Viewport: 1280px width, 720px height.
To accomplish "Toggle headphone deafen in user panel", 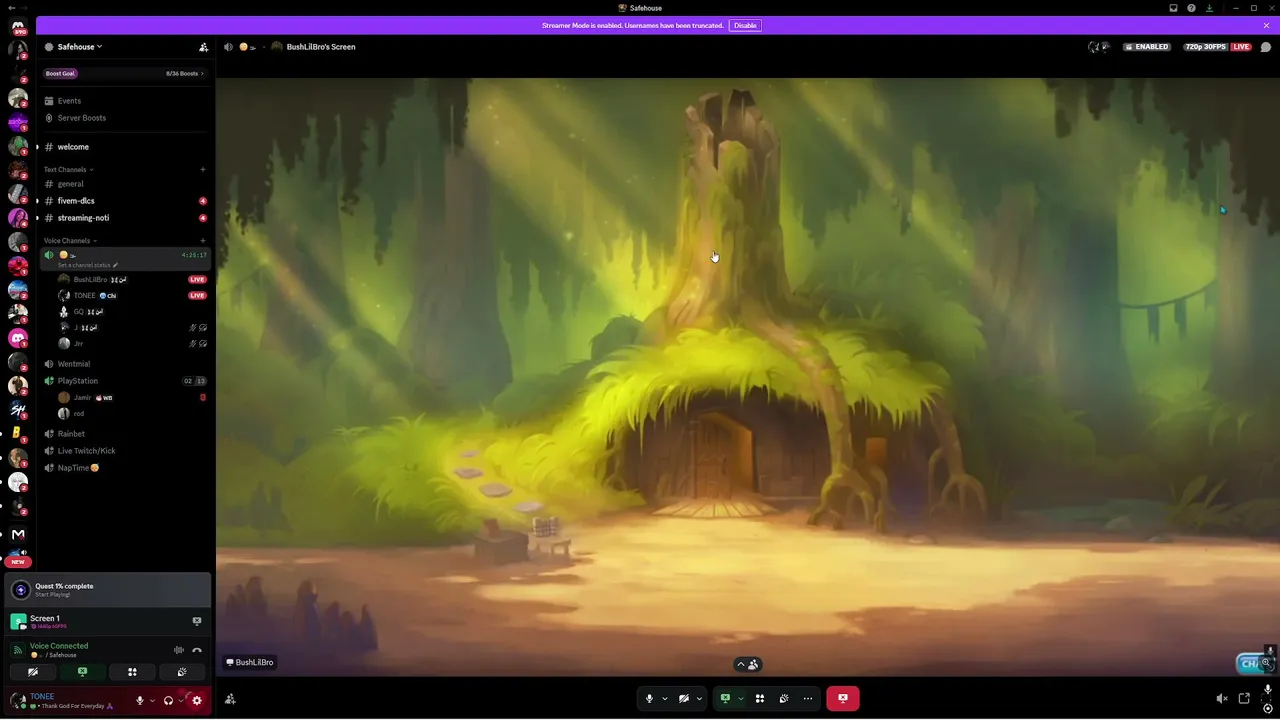I will (168, 701).
